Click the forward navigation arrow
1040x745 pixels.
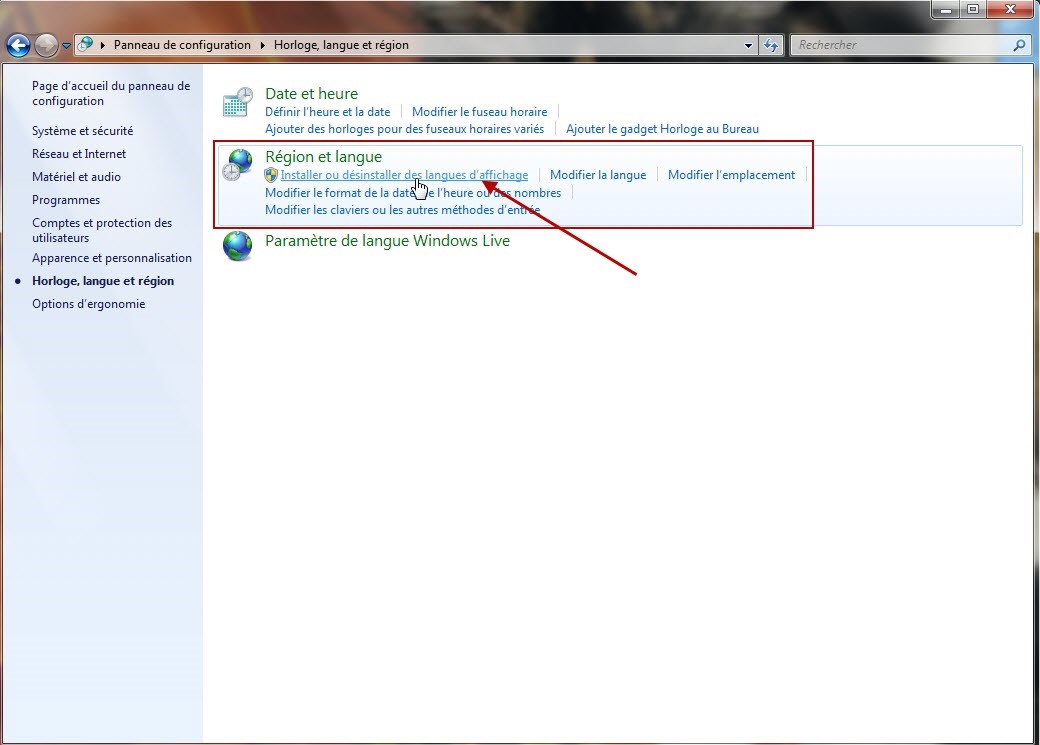point(46,45)
